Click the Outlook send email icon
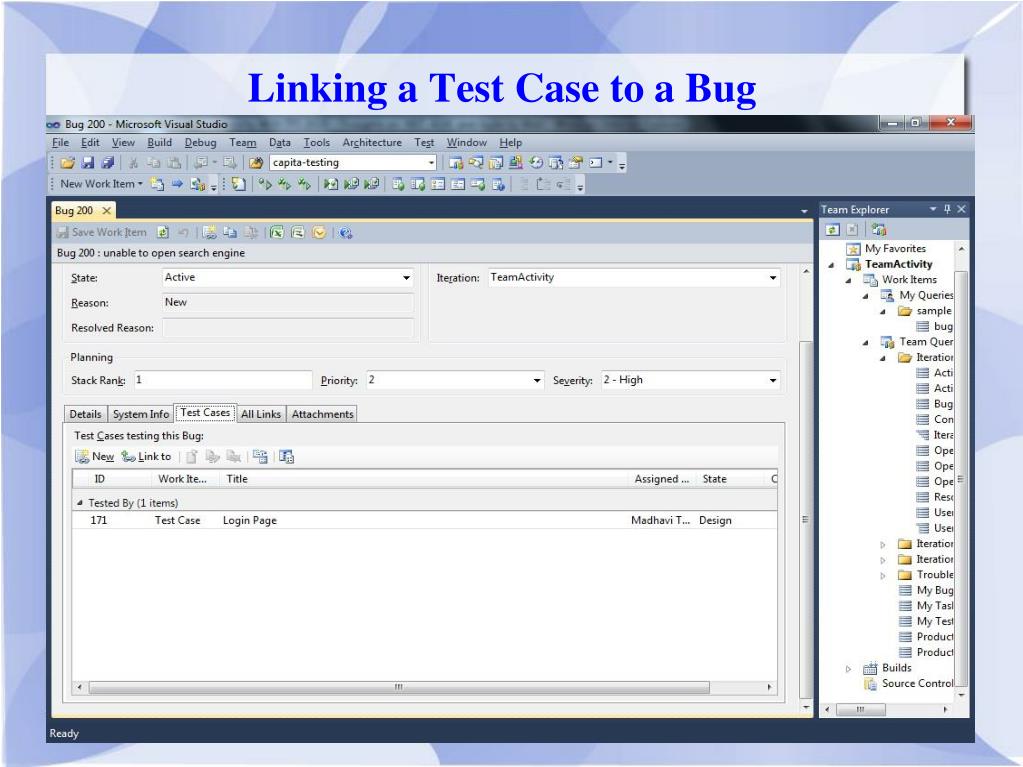Image resolution: width=1023 pixels, height=767 pixels. pos(319,232)
